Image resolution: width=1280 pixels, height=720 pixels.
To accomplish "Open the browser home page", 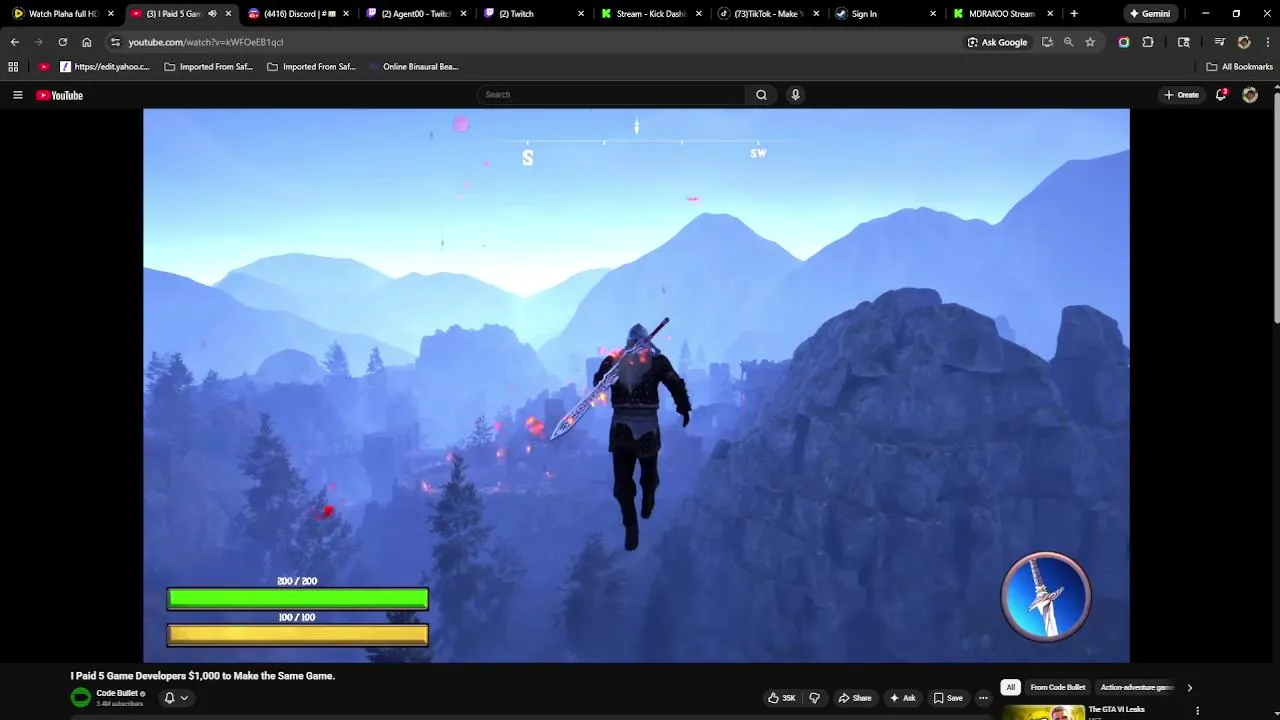I will tap(86, 42).
